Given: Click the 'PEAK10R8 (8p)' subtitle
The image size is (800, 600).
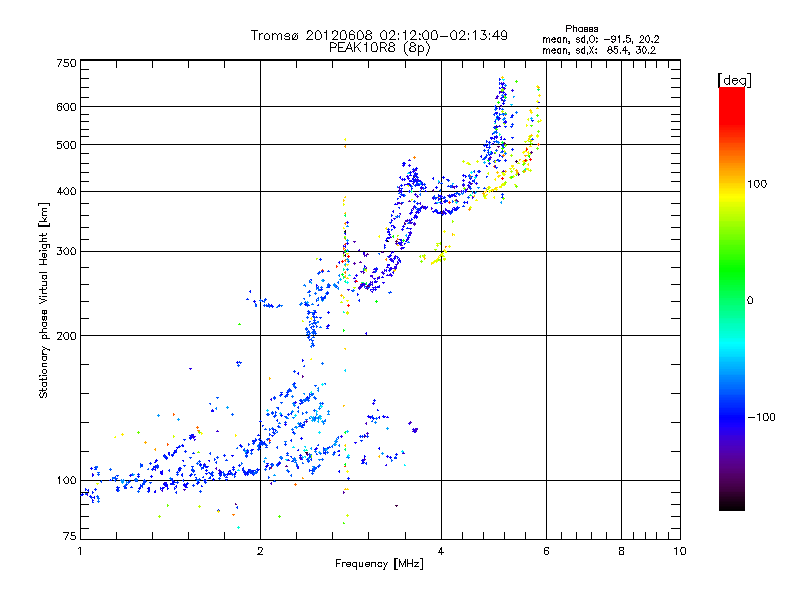Looking at the screenshot, I should point(380,48).
